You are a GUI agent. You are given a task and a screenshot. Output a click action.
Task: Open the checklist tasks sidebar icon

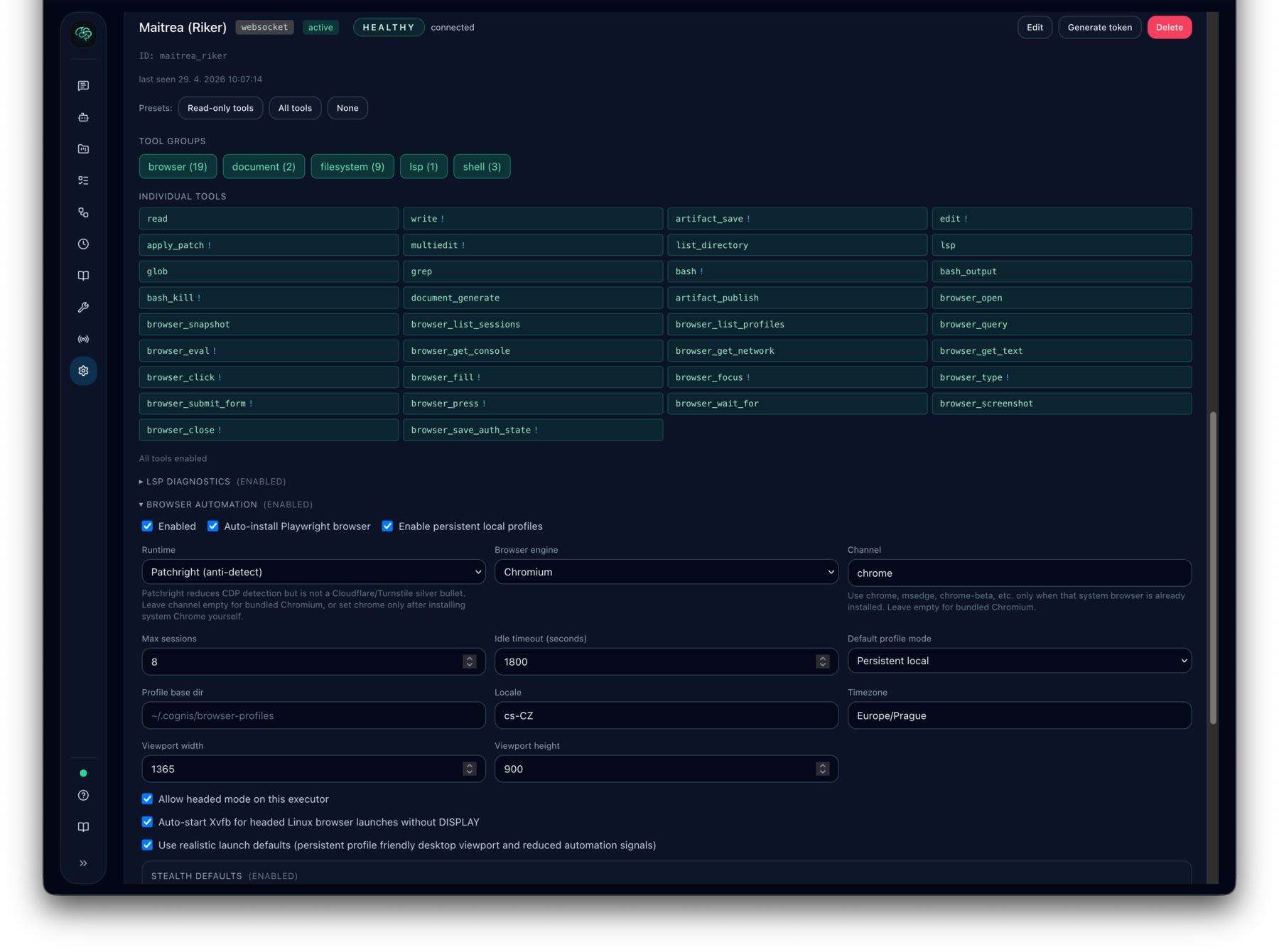83,180
